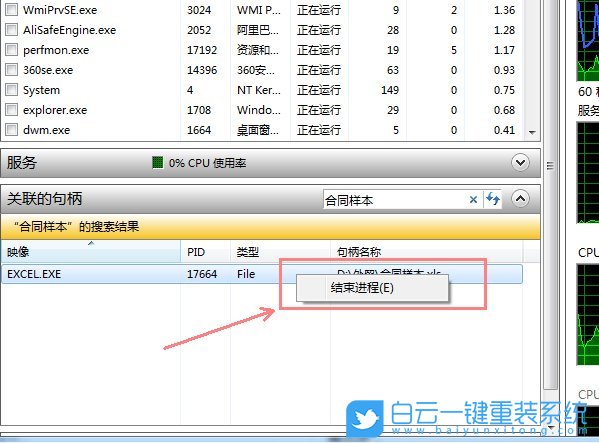Check the AliSafeEngine.exe process checkbox

pos(11,29)
